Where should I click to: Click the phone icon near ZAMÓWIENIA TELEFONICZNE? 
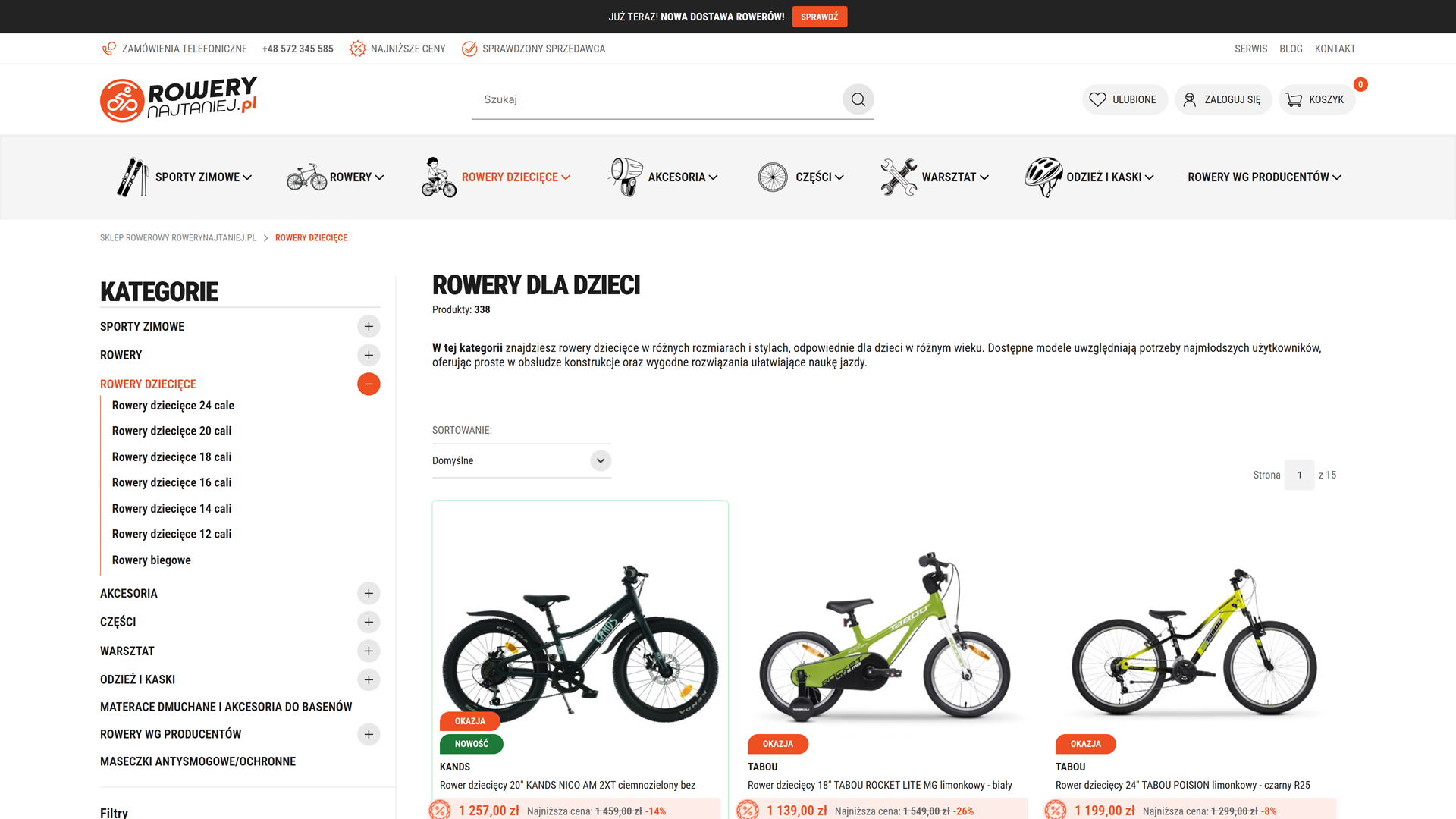tap(108, 48)
